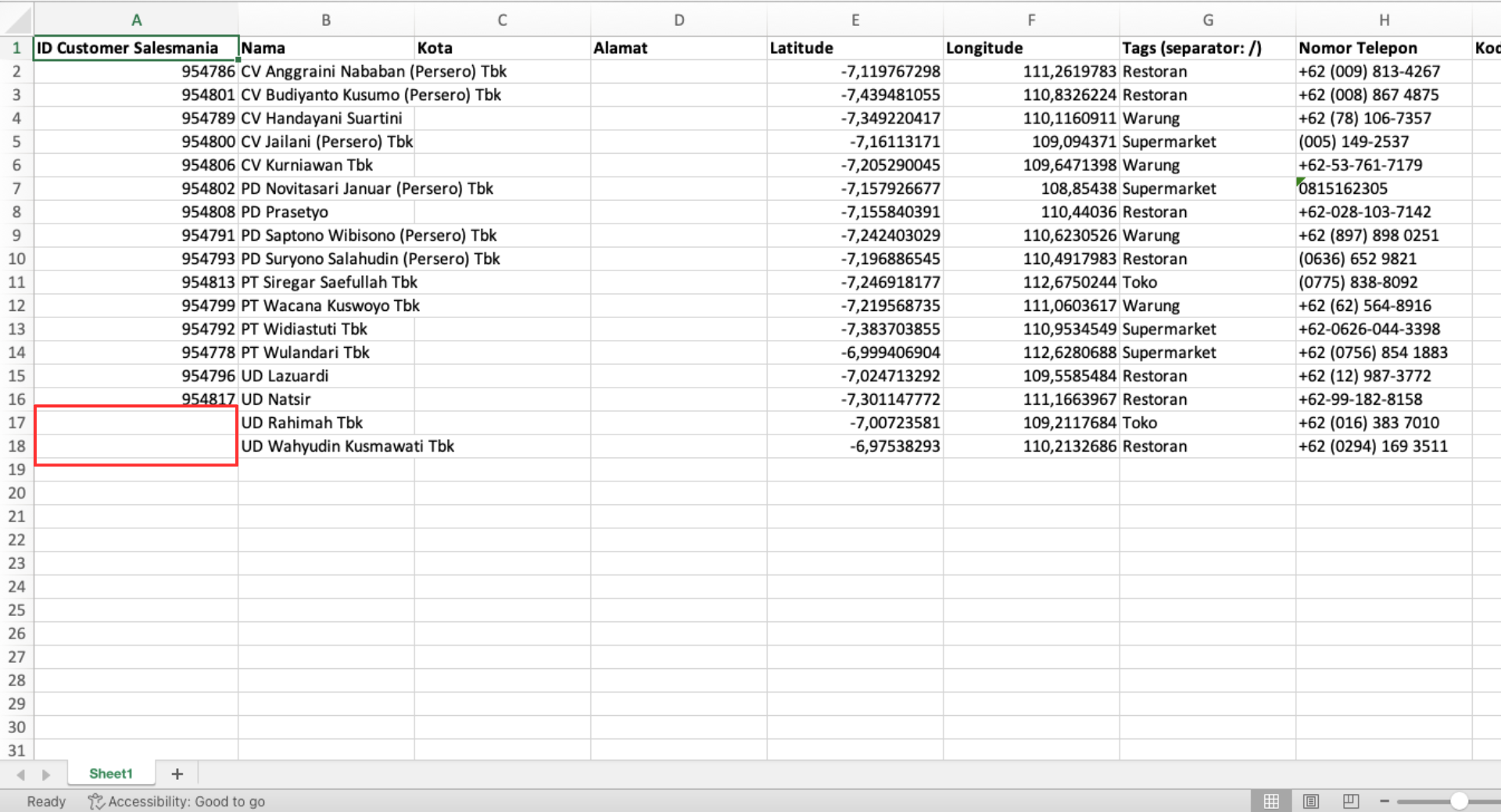Switch to Page Layout view icon
The image size is (1501, 812).
(1311, 801)
